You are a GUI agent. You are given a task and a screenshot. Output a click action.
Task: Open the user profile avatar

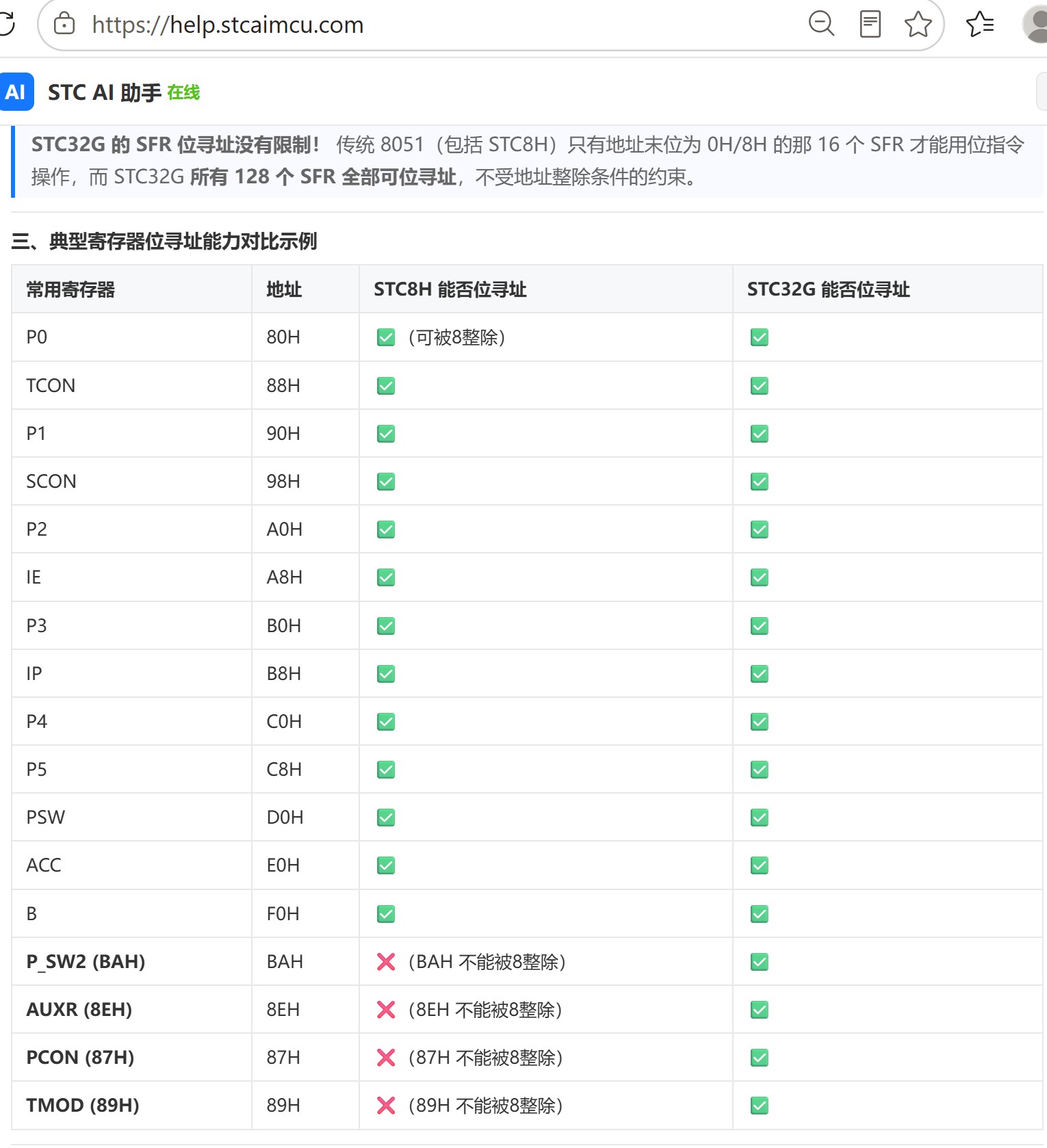pos(1035,24)
